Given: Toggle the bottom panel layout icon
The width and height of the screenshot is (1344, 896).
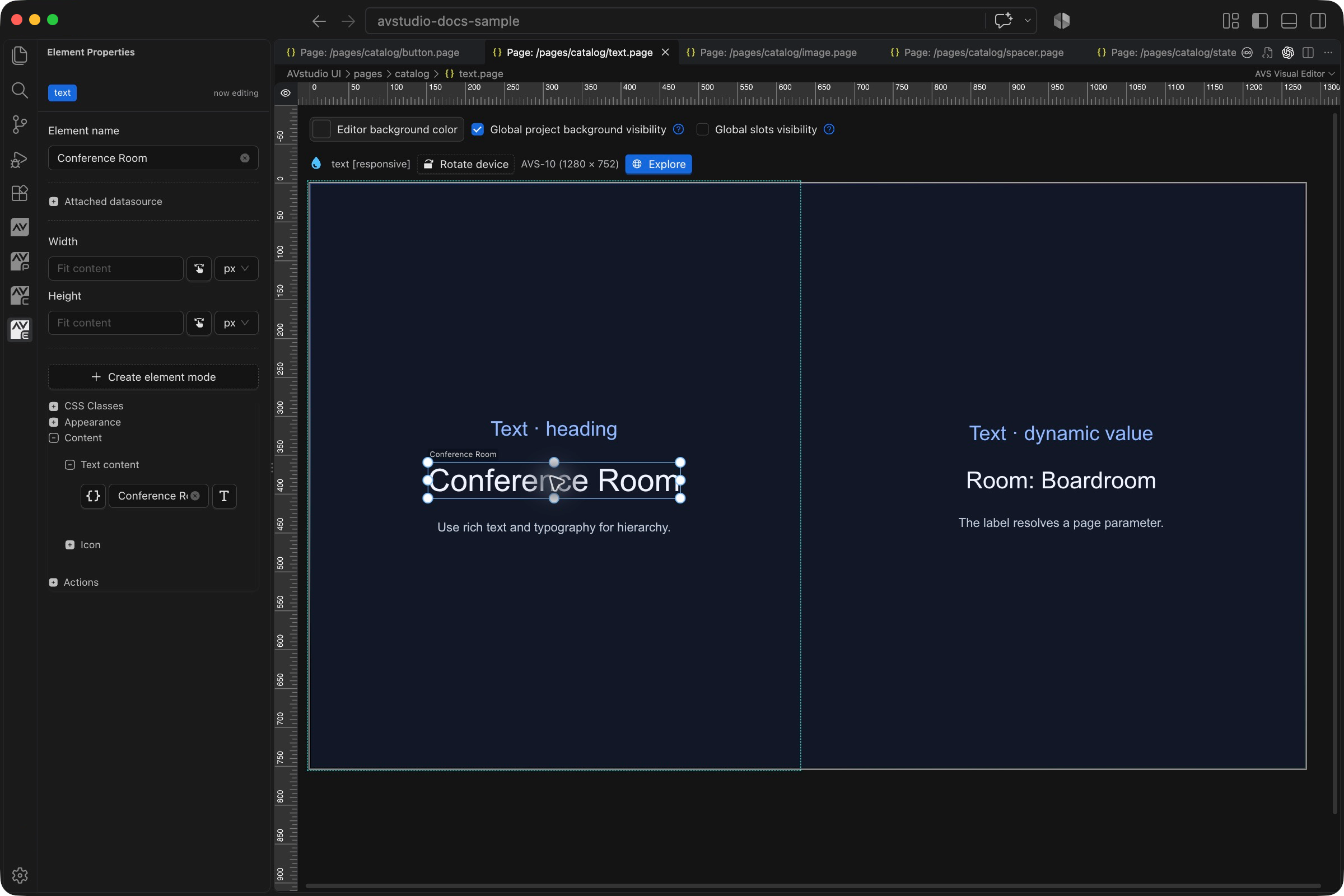Looking at the screenshot, I should pos(1289,21).
